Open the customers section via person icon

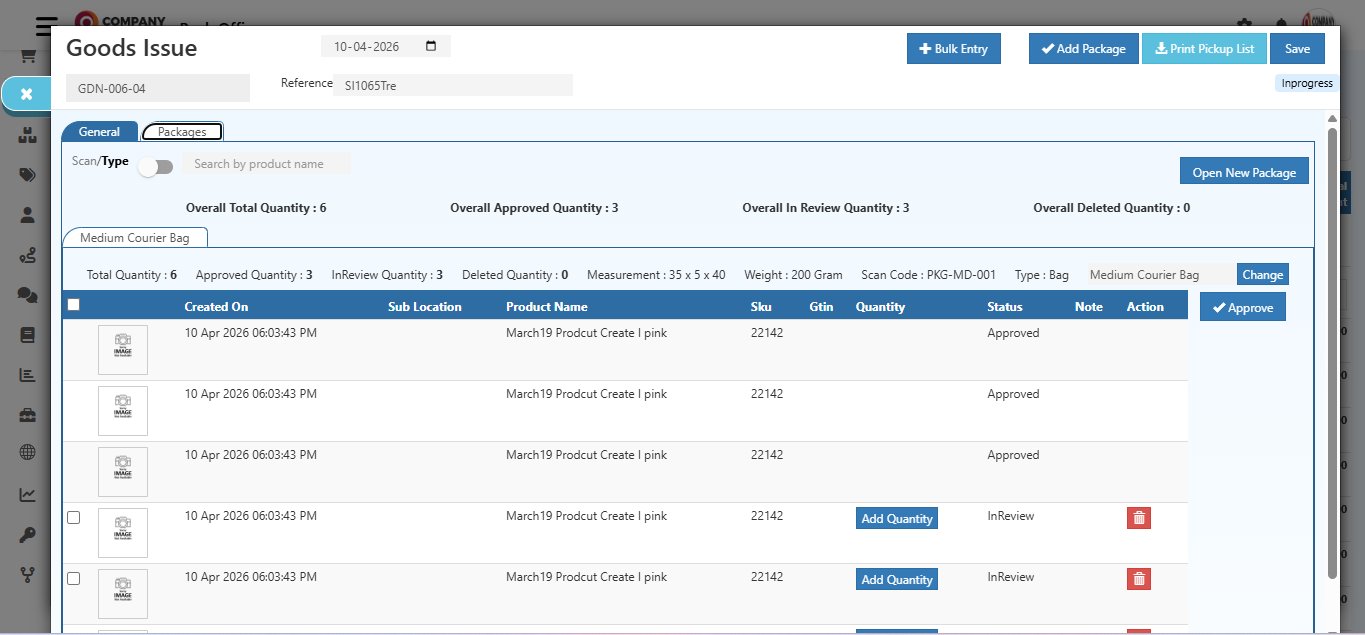pos(27,215)
